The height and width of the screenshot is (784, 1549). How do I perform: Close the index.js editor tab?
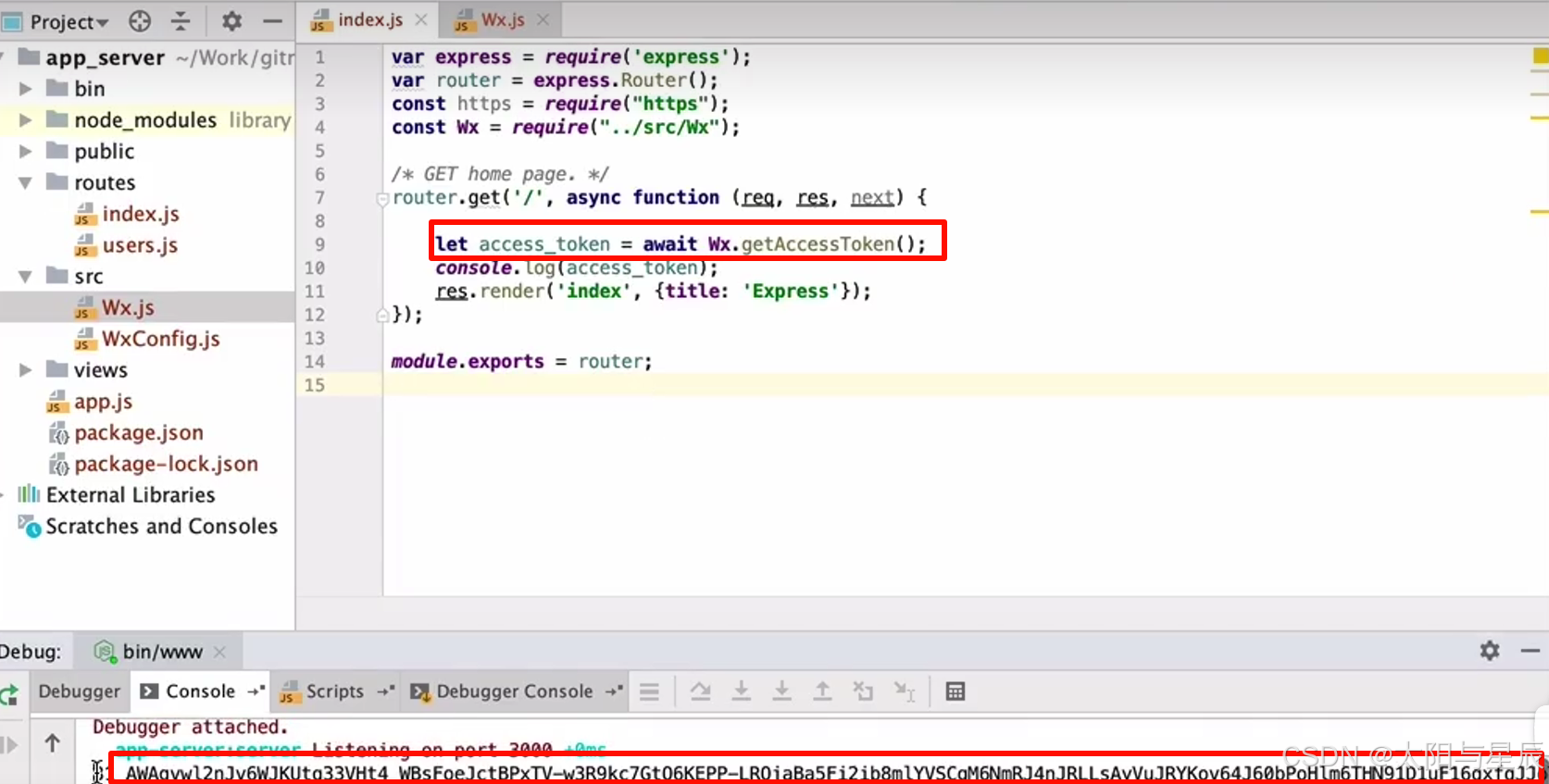(421, 19)
